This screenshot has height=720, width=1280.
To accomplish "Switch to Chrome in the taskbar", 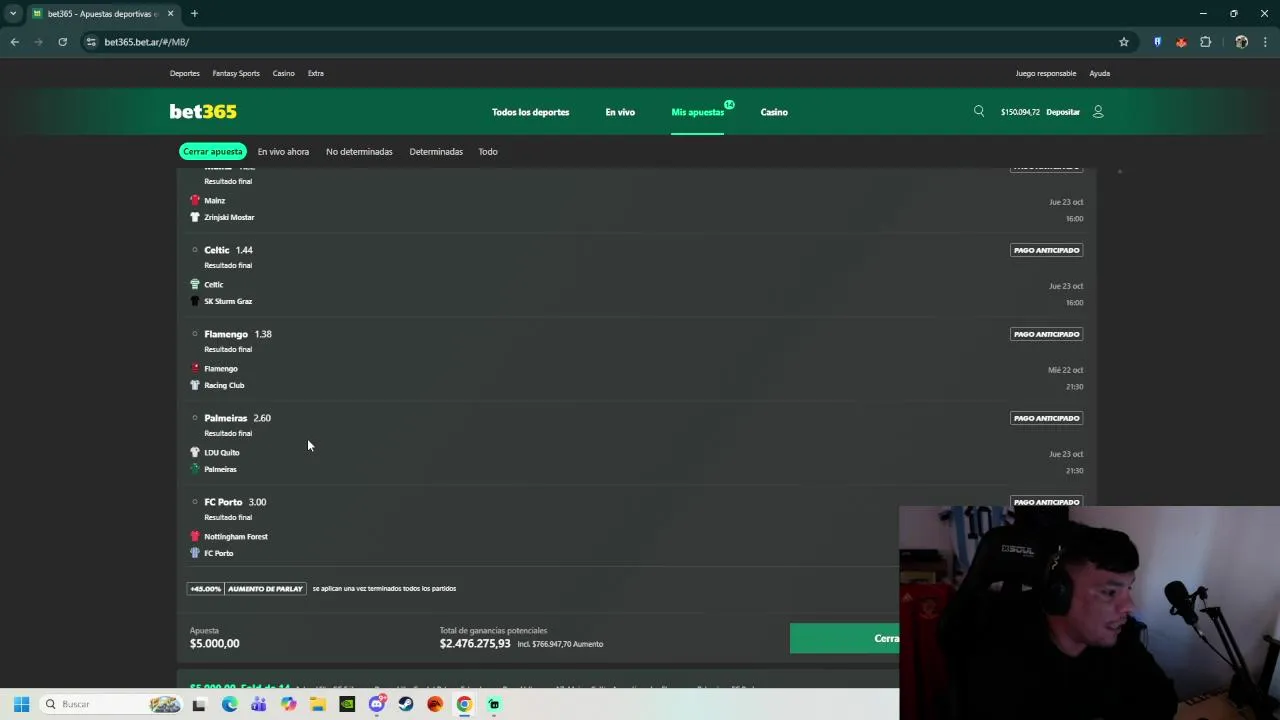I will tap(464, 704).
